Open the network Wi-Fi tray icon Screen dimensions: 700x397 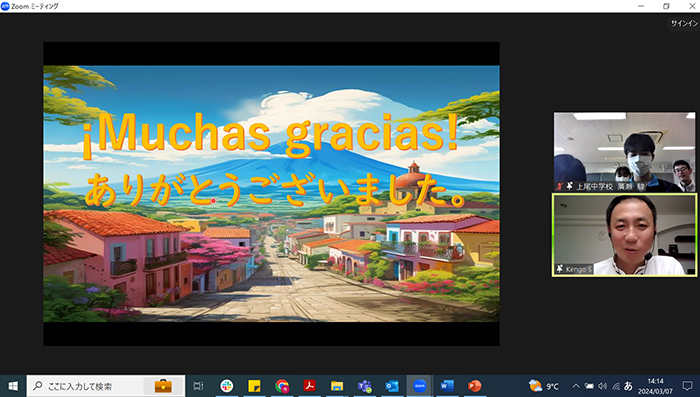click(616, 386)
